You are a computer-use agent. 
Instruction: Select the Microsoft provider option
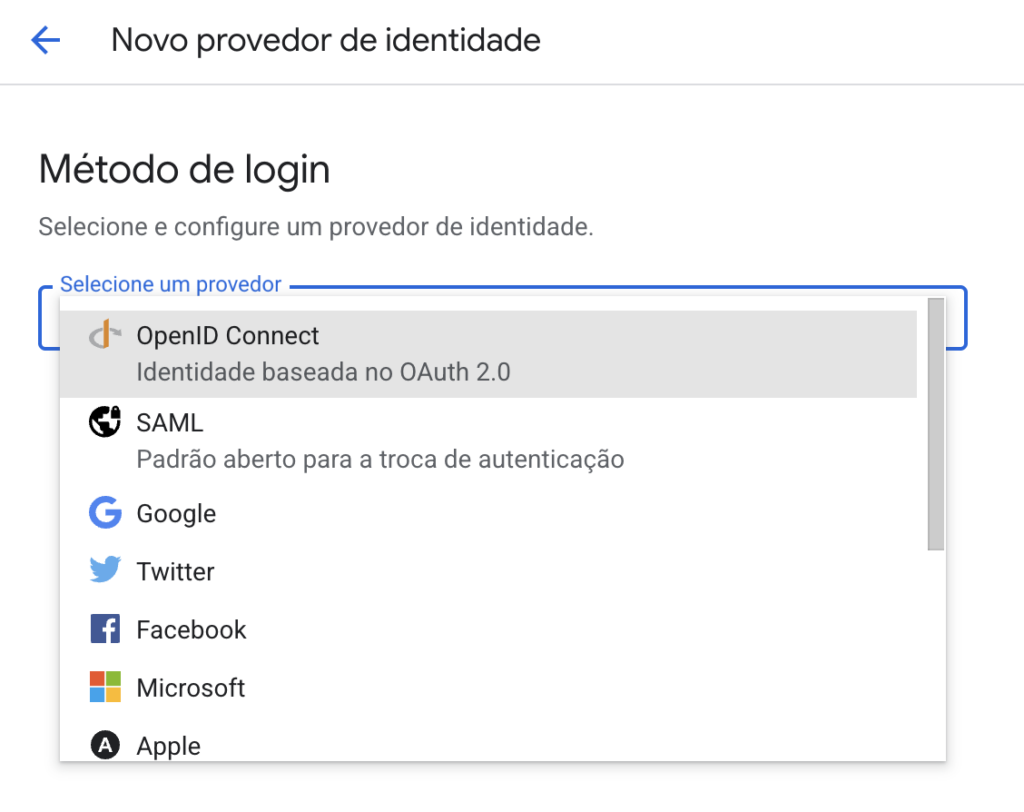(191, 688)
